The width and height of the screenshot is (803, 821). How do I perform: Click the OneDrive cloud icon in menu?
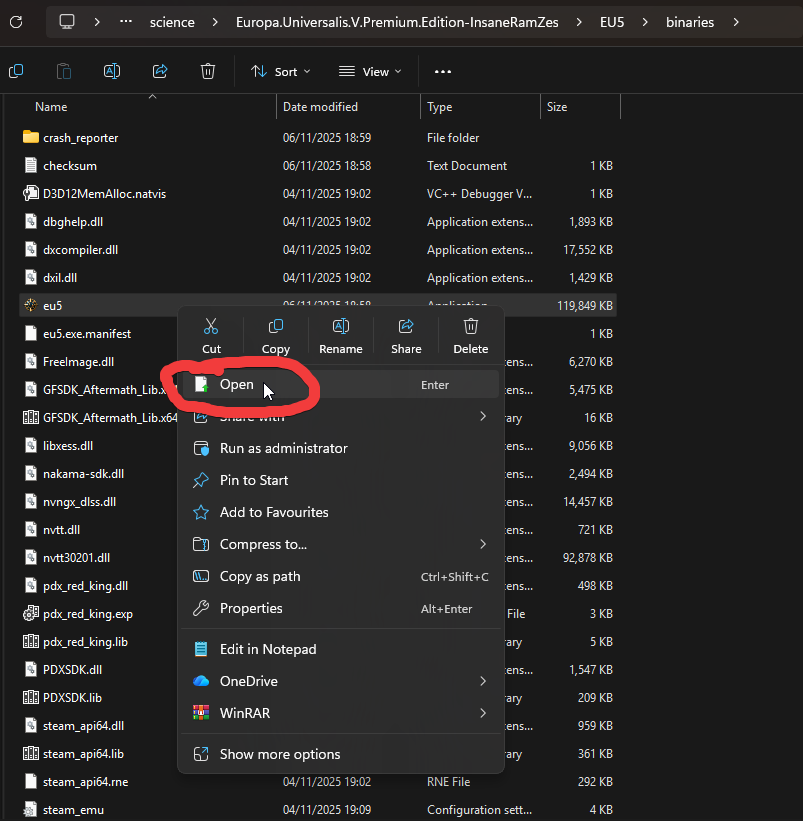(x=201, y=681)
